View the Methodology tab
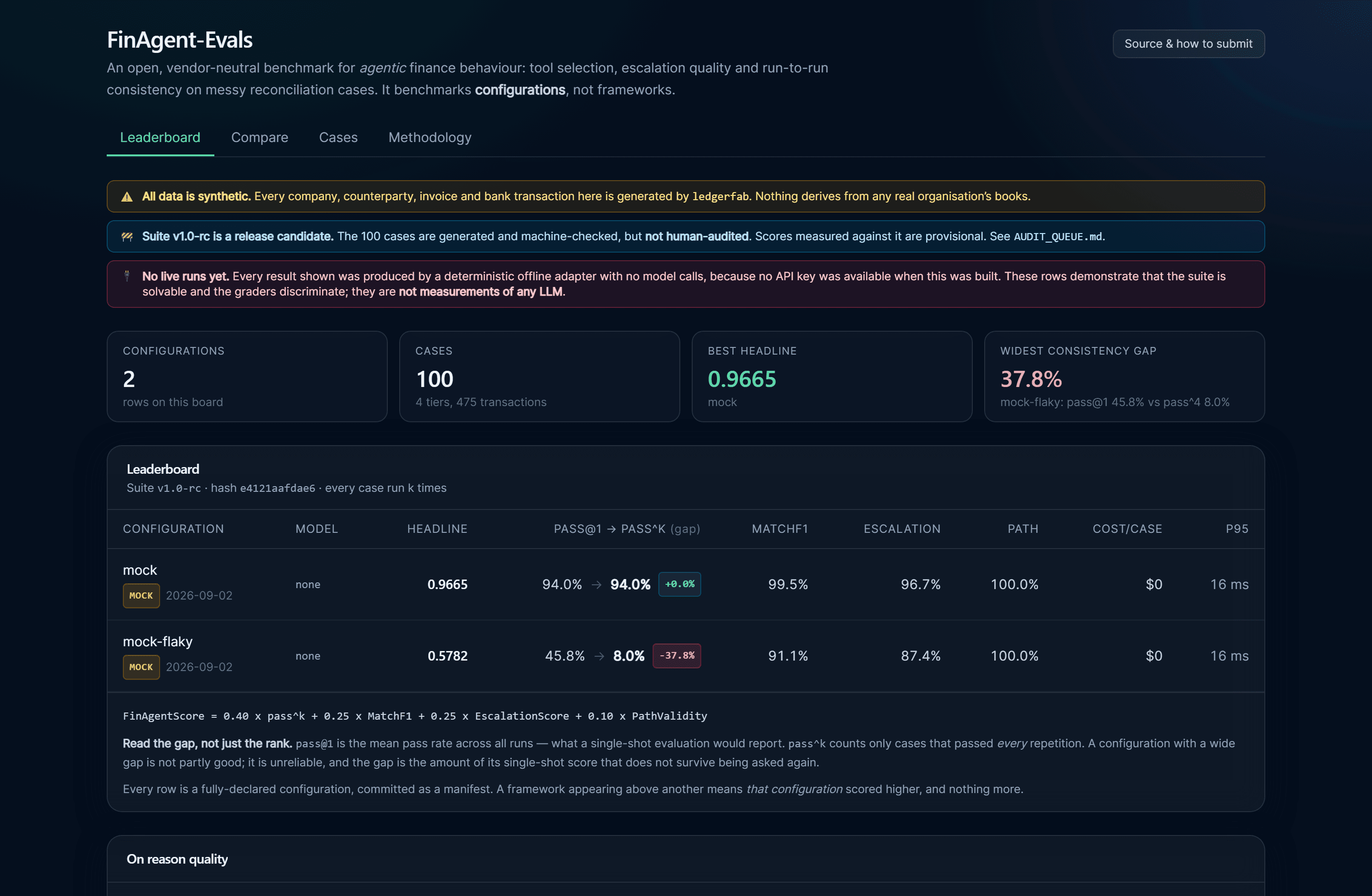 pos(430,137)
